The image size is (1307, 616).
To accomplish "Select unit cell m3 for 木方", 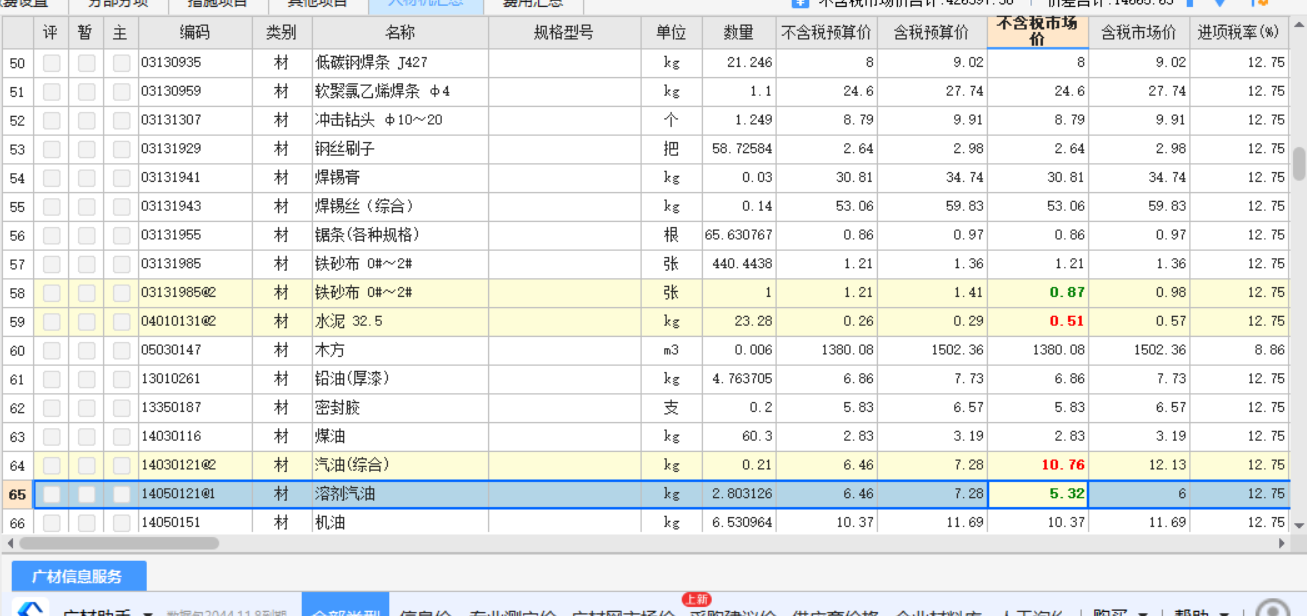I will (x=671, y=350).
